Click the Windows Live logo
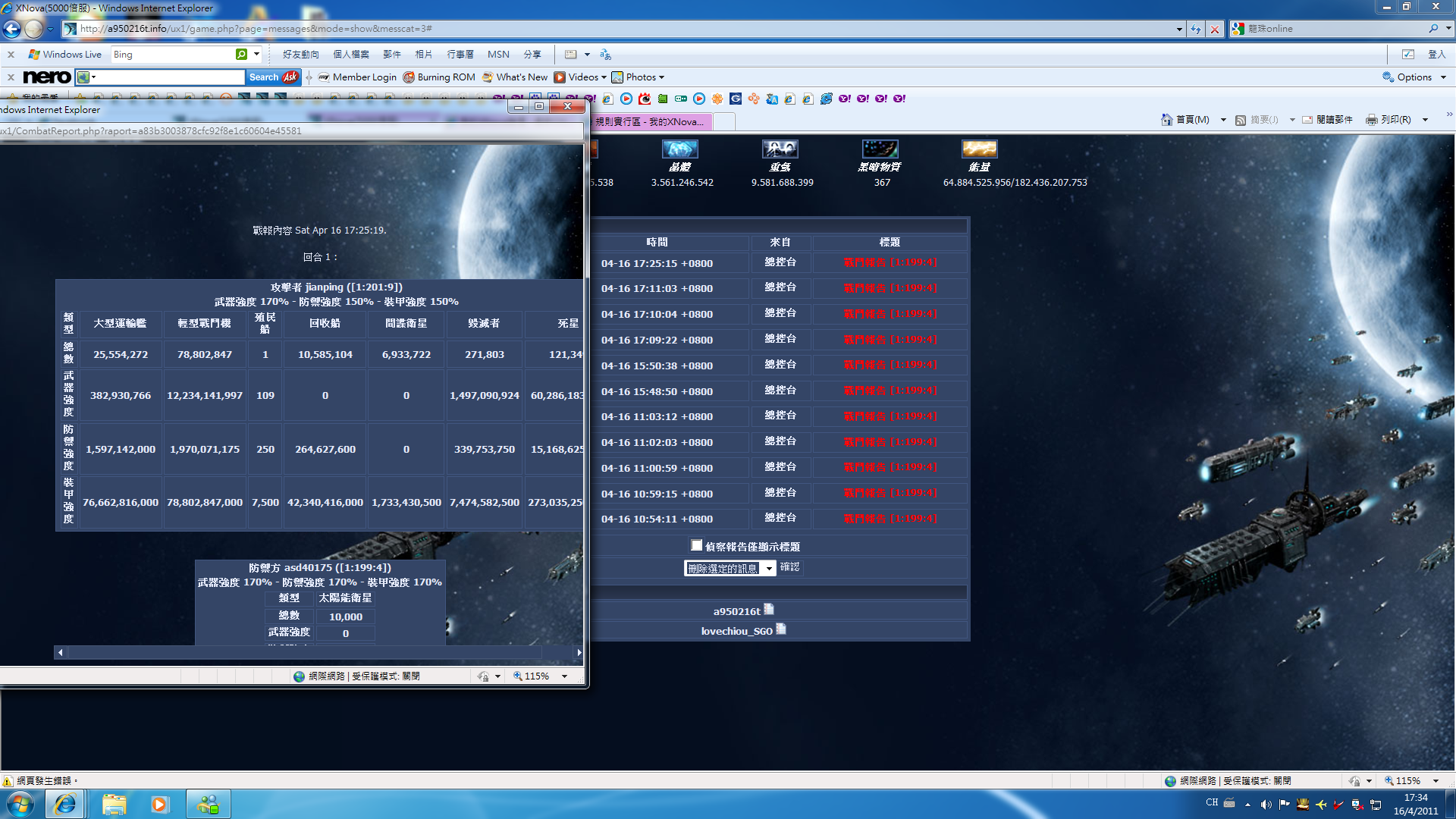Viewport: 1456px width, 819px height. pos(64,55)
